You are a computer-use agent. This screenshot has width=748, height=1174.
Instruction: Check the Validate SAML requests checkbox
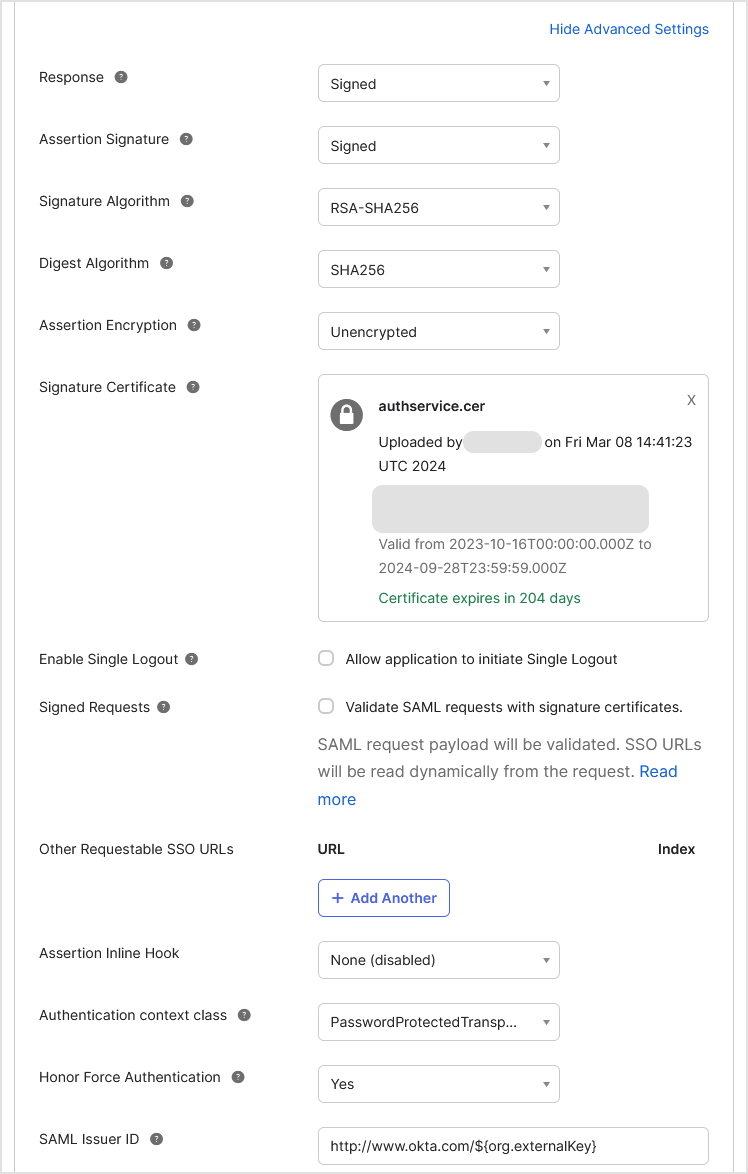point(325,706)
